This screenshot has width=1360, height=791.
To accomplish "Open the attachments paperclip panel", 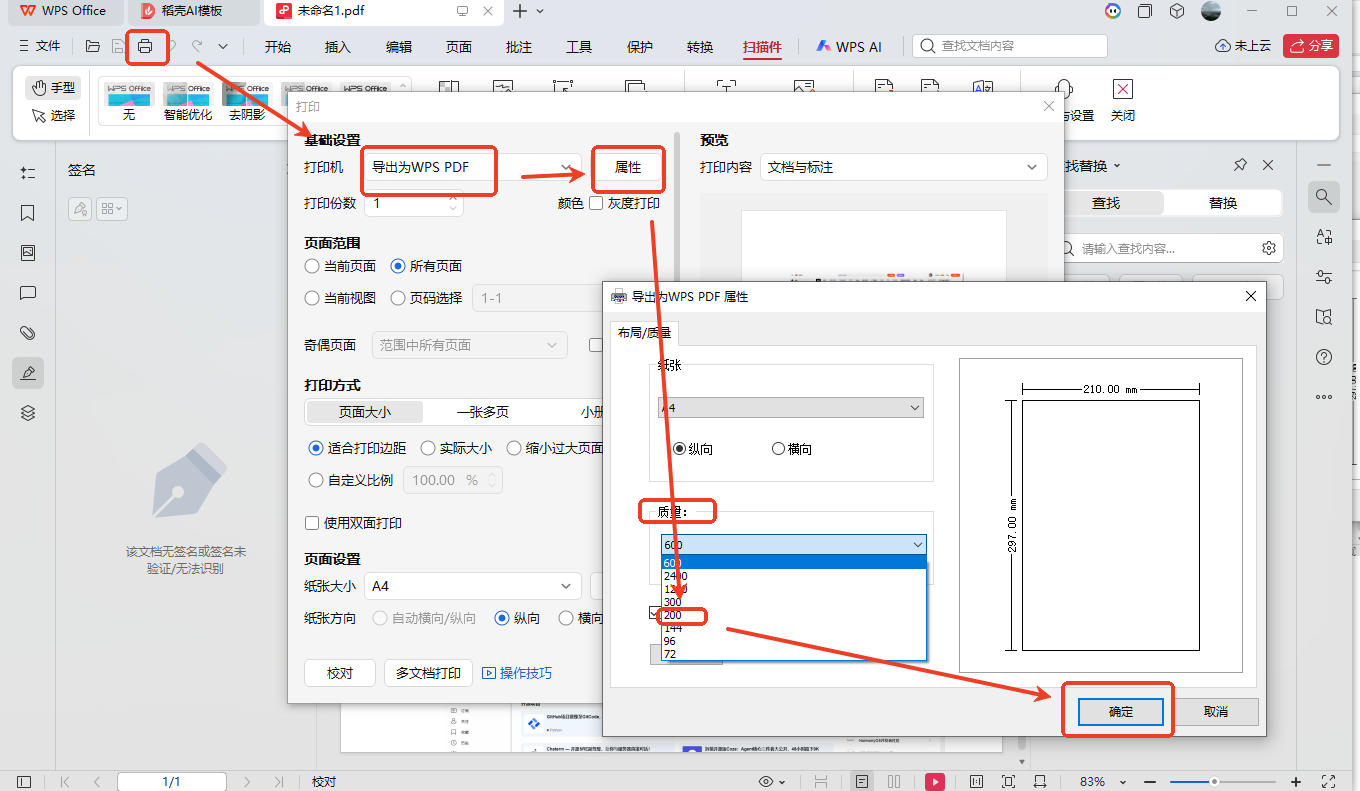I will point(28,333).
